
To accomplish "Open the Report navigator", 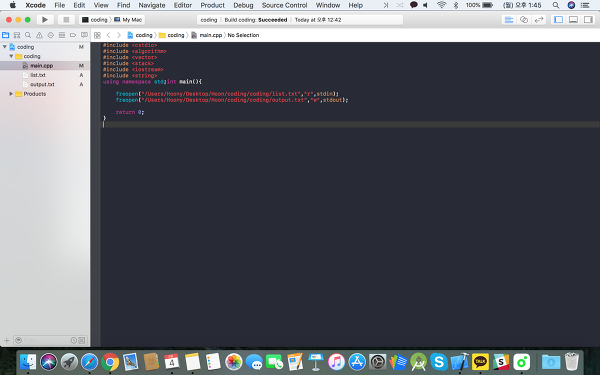I will pos(84,35).
